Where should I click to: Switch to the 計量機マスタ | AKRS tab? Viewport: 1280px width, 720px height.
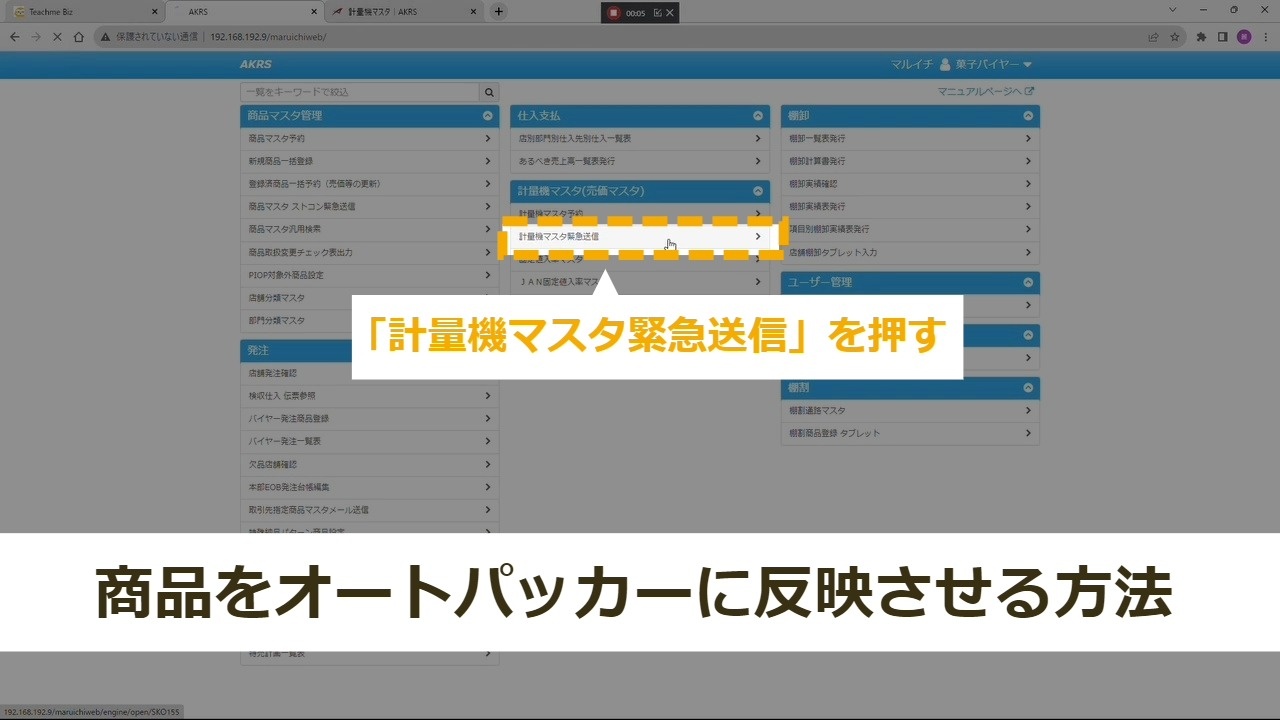405,12
